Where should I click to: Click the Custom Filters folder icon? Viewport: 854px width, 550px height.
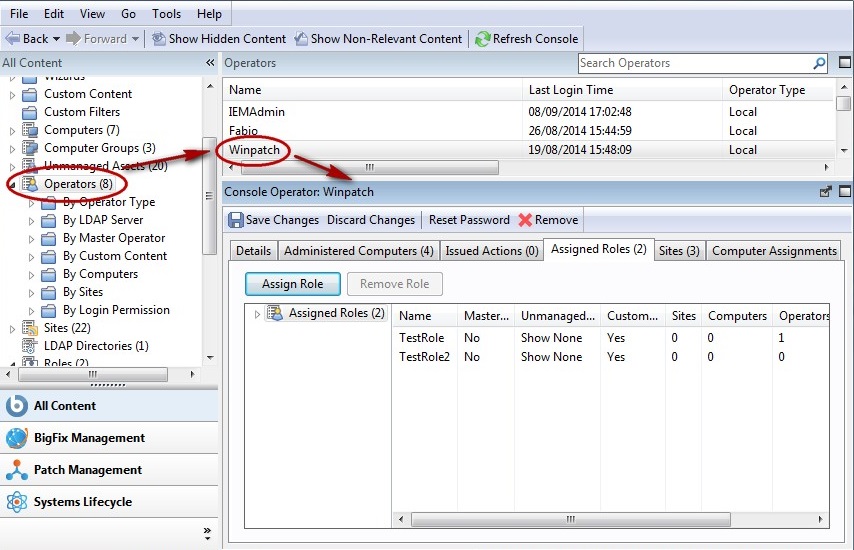click(x=29, y=113)
